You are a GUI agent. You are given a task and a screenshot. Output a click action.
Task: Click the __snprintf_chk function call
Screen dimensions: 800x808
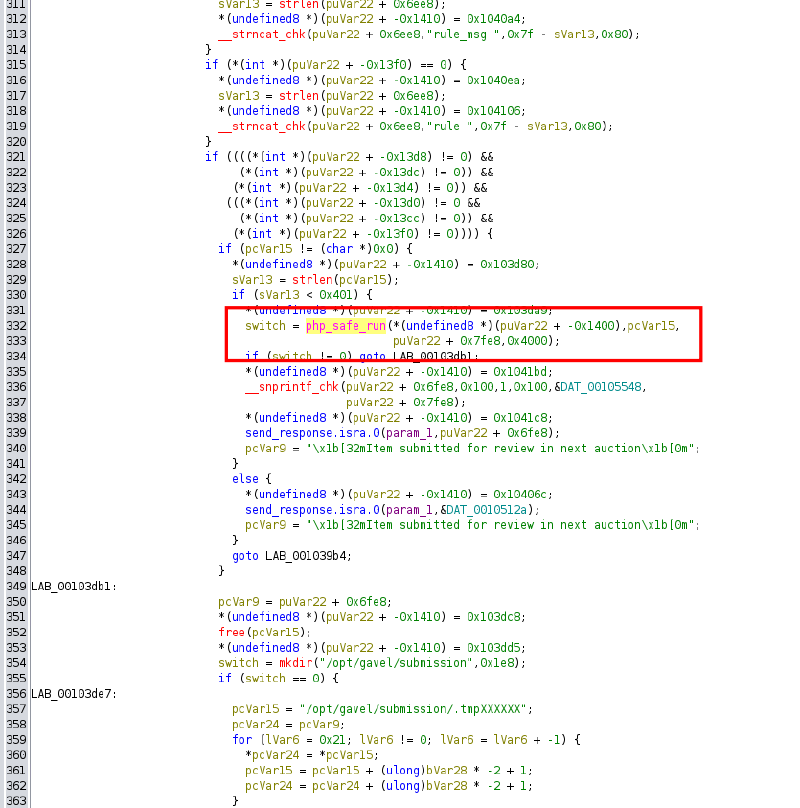(291, 387)
